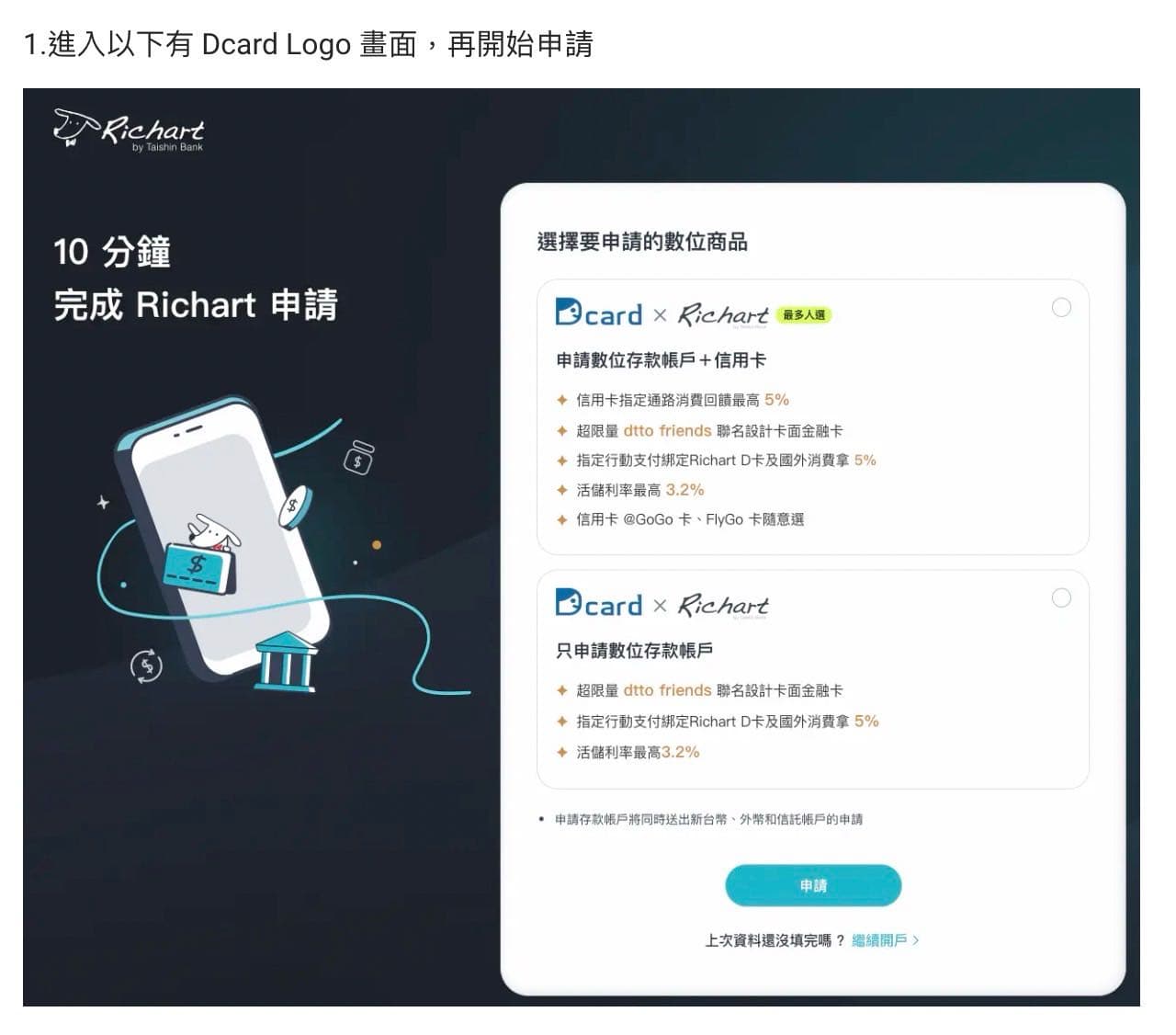Click the Richart script logo in the second card
This screenshot has width=1176, height=1035.
point(723,606)
